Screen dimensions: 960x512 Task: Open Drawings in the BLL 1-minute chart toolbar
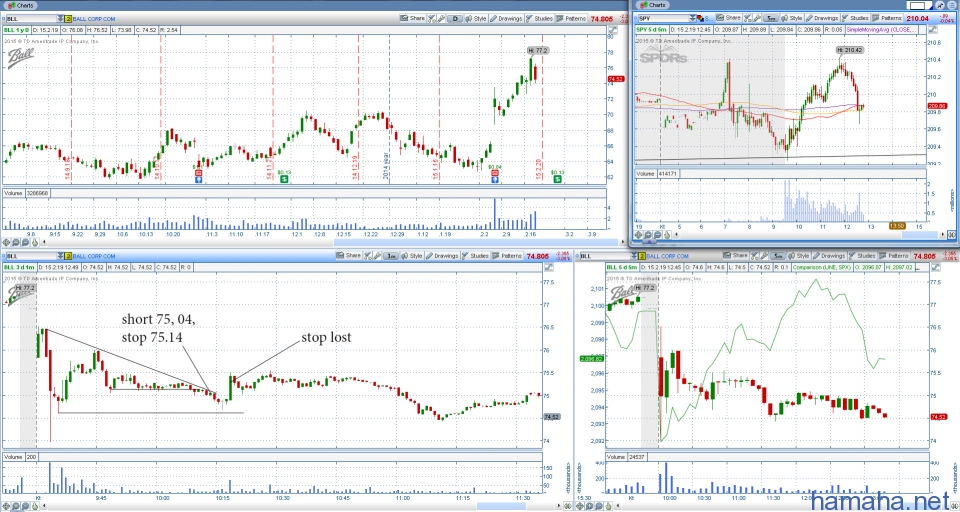pos(442,255)
